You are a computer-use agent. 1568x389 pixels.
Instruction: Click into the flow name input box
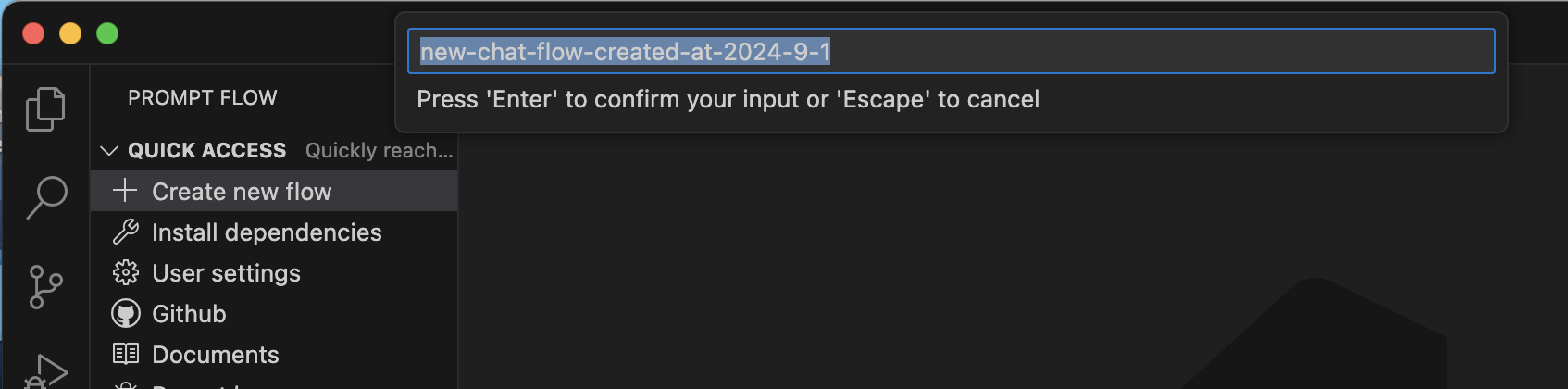(951, 52)
